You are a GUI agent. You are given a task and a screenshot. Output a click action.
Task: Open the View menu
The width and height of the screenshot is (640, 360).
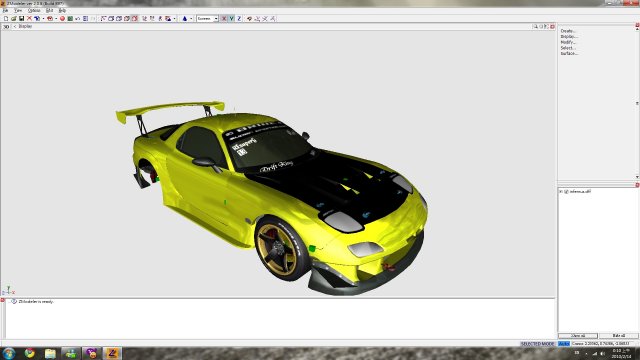coord(18,11)
